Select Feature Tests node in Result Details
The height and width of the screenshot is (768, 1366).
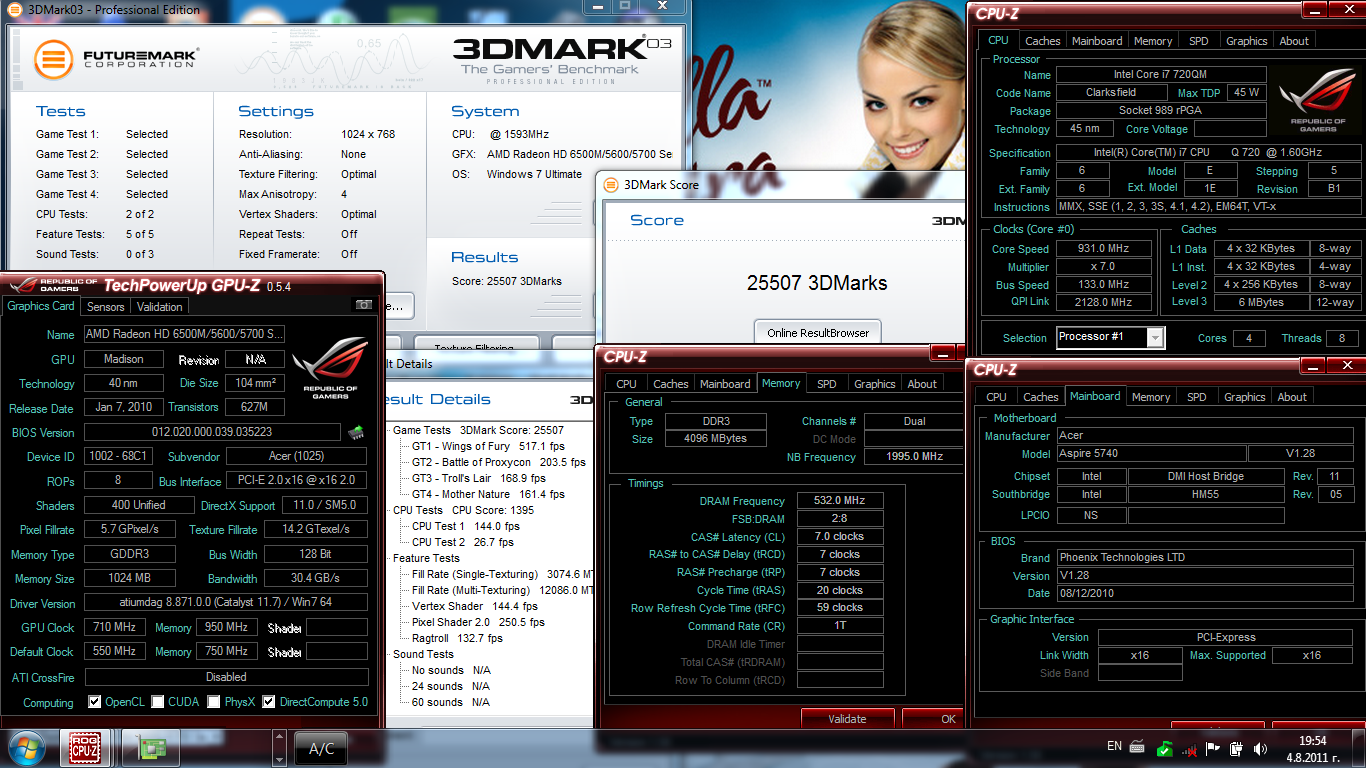426,558
